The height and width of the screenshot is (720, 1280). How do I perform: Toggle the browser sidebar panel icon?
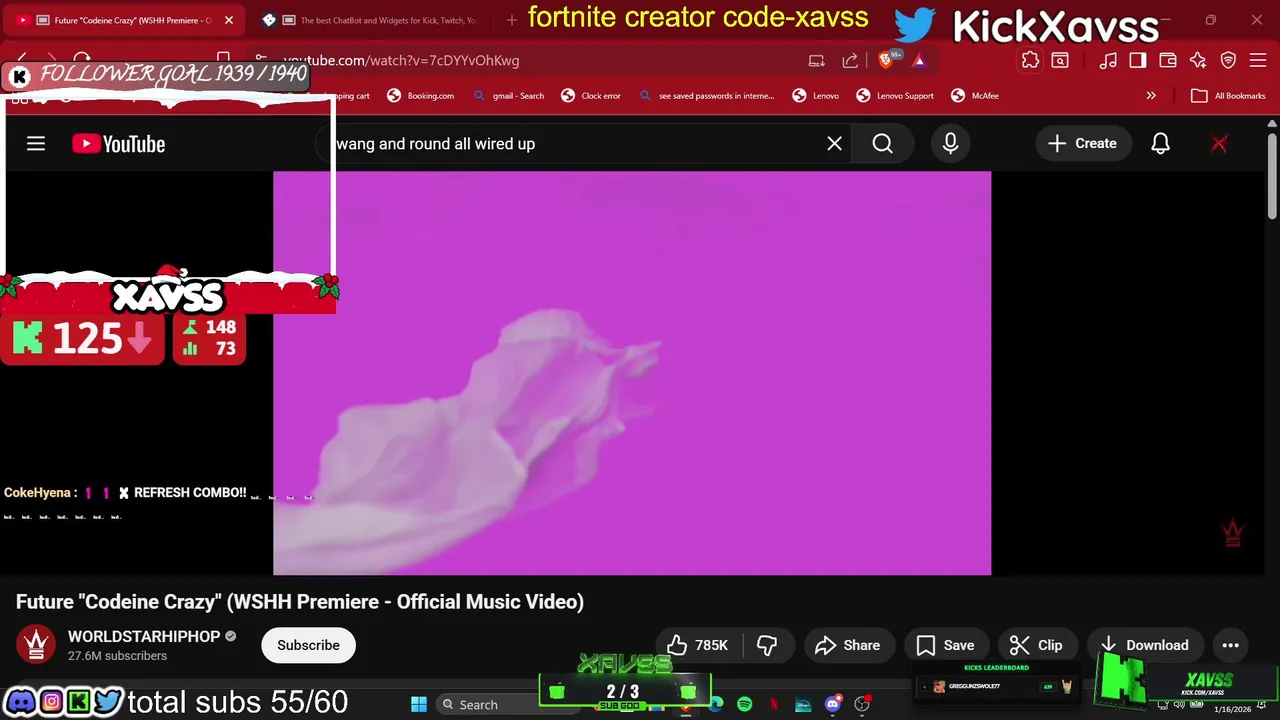tap(1138, 60)
